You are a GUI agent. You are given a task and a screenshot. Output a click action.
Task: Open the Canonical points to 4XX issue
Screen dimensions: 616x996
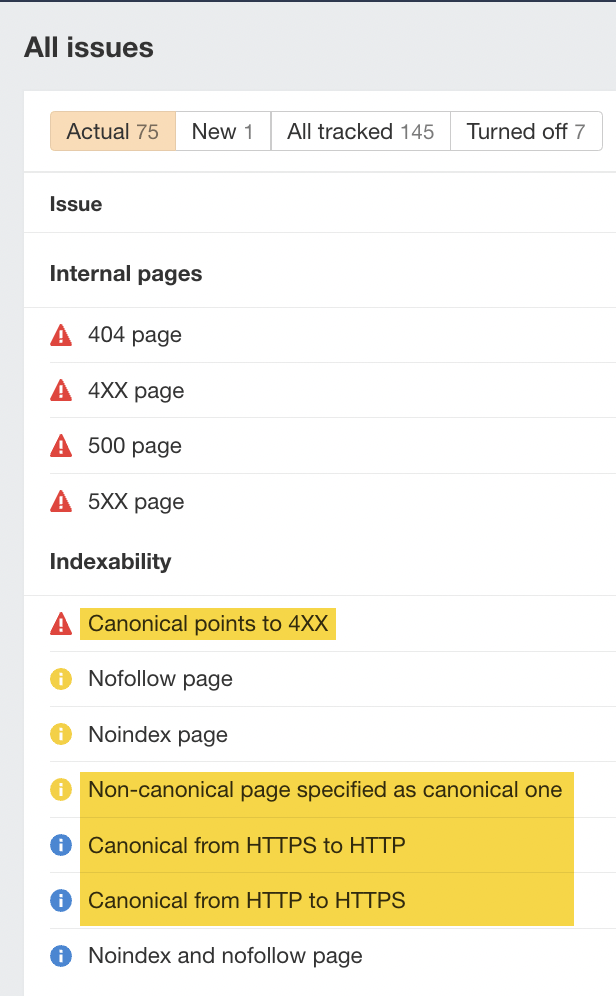click(x=207, y=623)
